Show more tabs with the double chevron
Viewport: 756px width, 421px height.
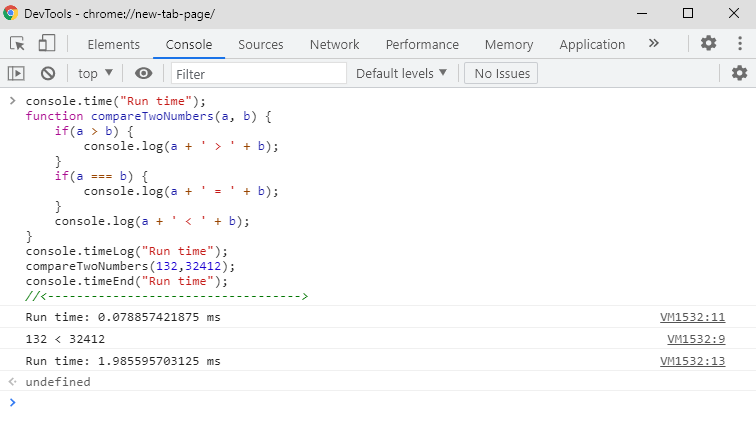(x=654, y=44)
